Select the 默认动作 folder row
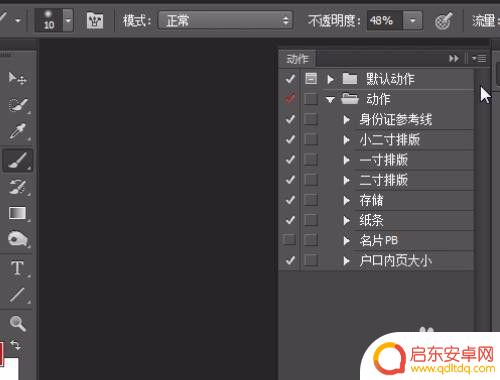The width and height of the screenshot is (500, 380). coord(398,79)
